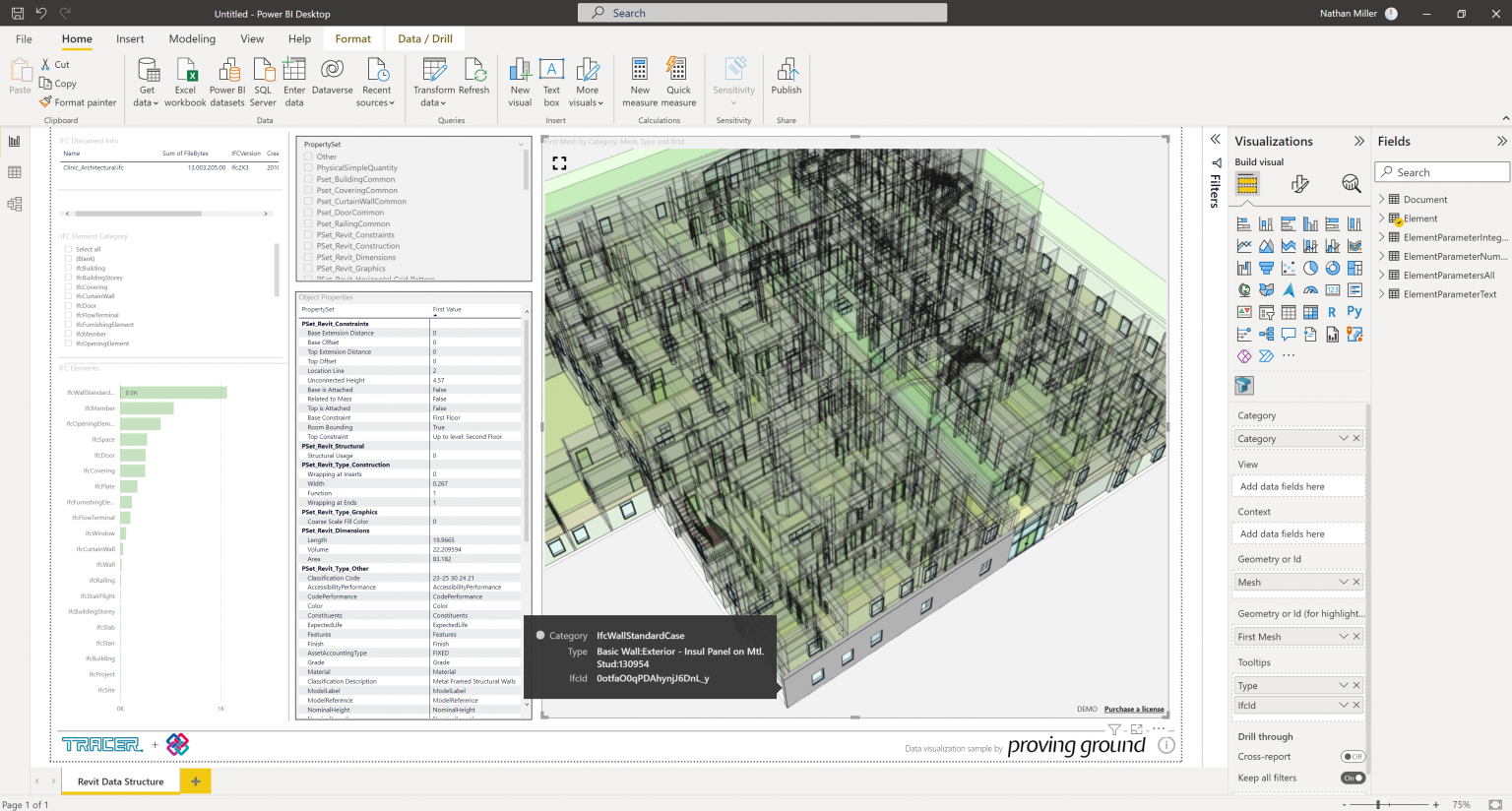Expand the Element table in Fields pane
Viewport: 1512px width, 811px height.
click(1382, 218)
